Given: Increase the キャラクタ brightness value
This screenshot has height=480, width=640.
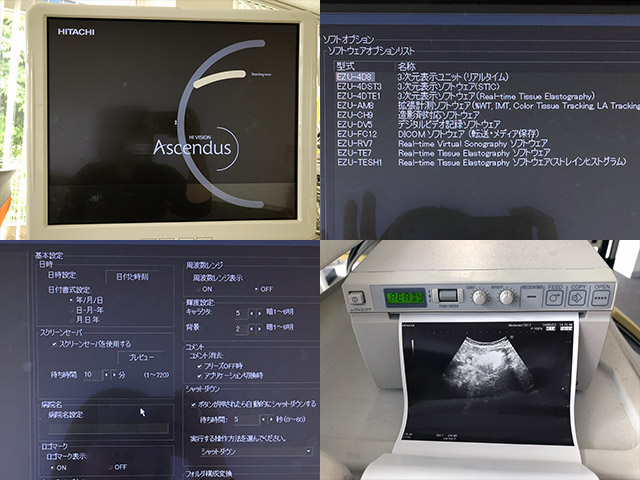Looking at the screenshot, I should (259, 313).
